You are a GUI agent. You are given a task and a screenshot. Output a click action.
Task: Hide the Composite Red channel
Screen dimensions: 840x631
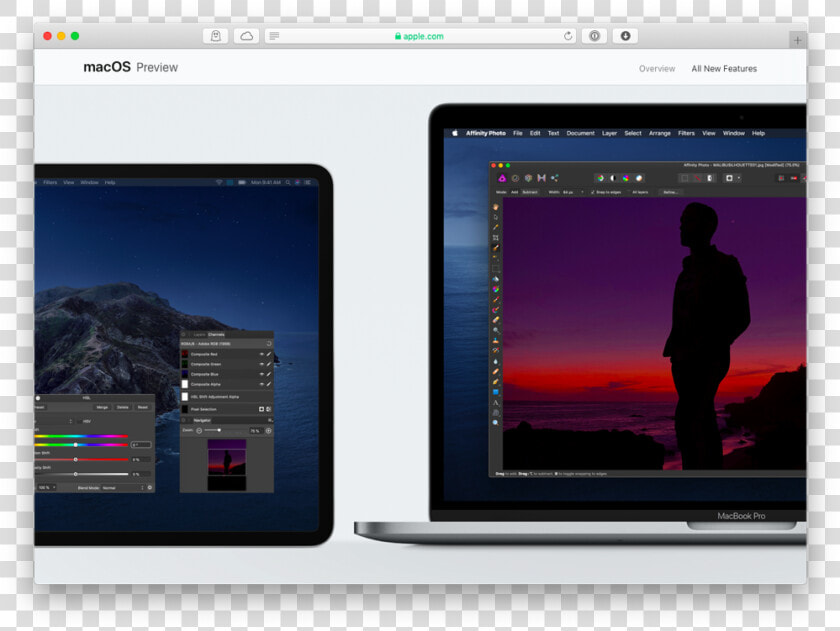click(262, 354)
